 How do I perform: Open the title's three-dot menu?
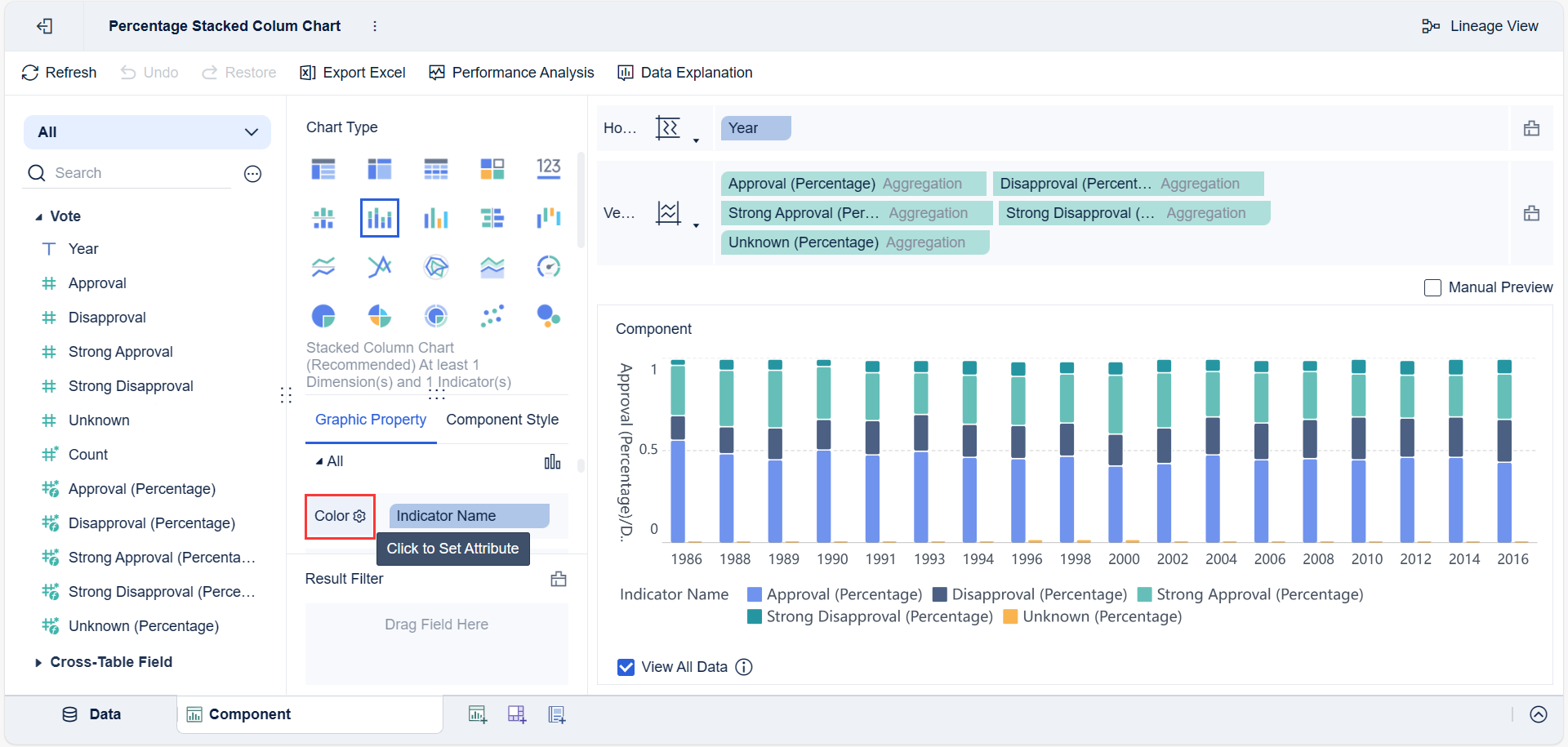(375, 26)
